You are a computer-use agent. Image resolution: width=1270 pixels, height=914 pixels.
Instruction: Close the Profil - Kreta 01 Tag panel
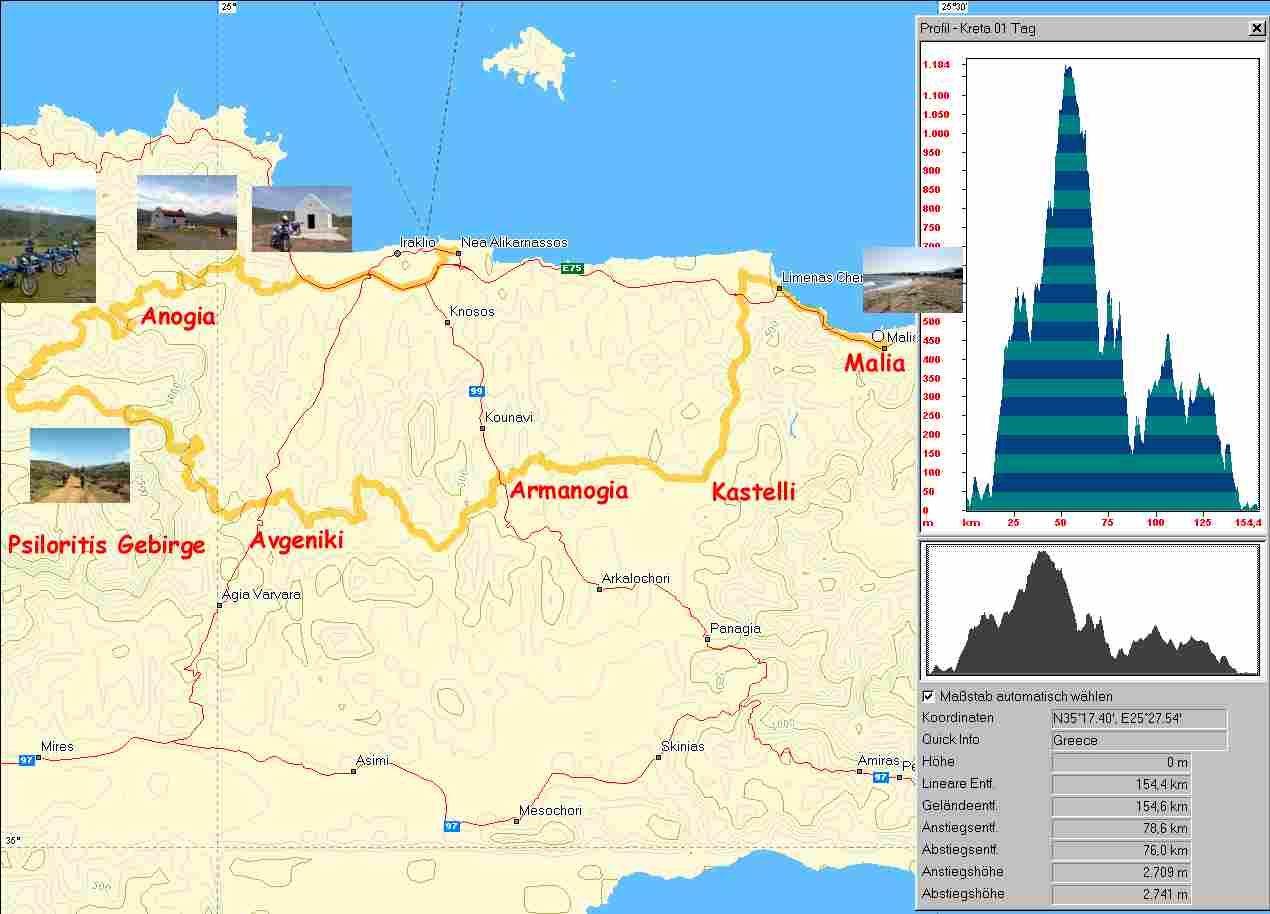coord(1256,29)
